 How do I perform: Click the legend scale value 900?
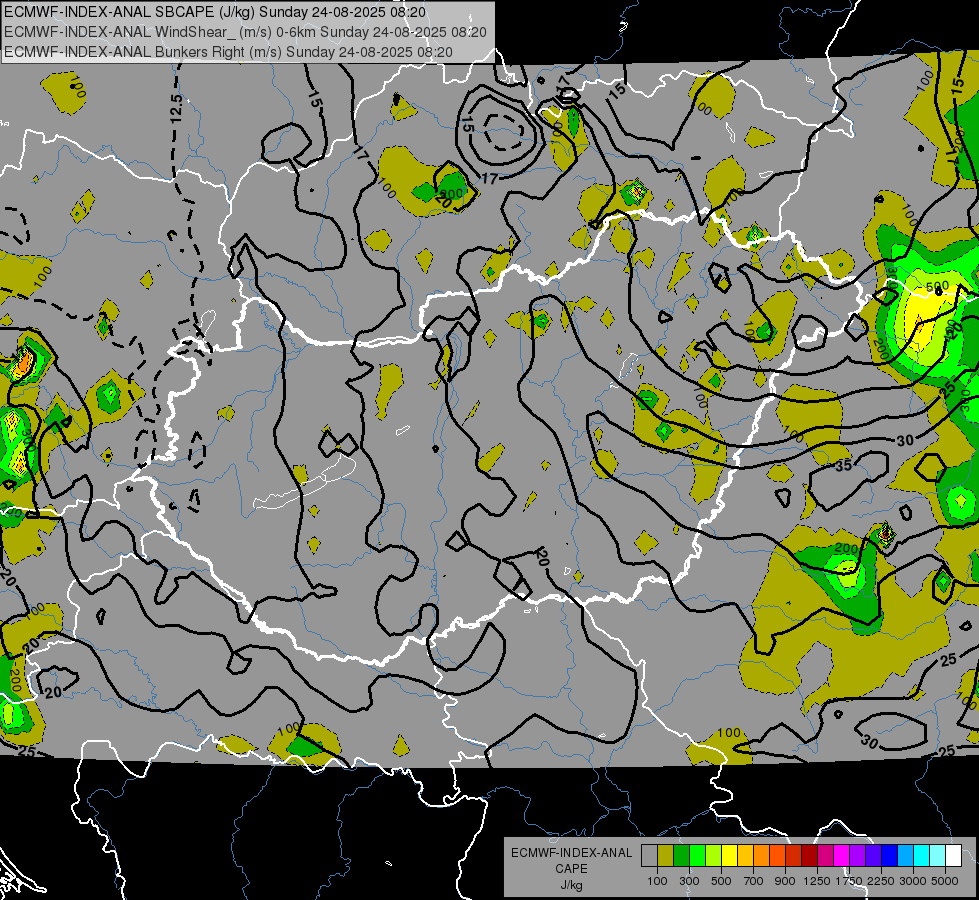785,881
